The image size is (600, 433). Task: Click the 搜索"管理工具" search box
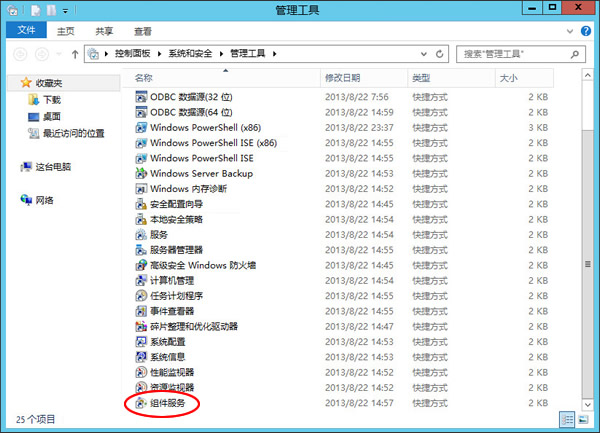click(x=515, y=53)
